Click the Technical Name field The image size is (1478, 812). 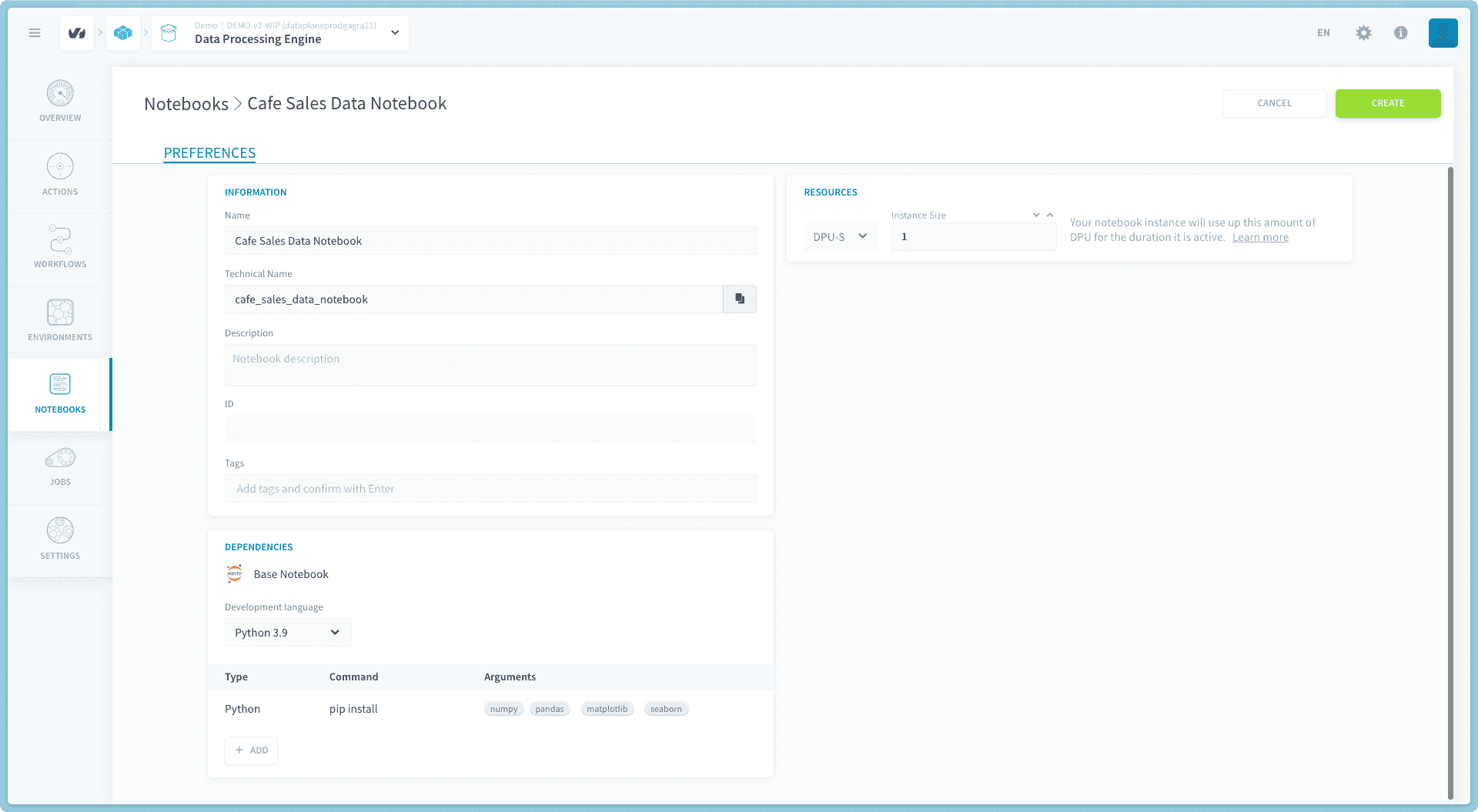473,299
